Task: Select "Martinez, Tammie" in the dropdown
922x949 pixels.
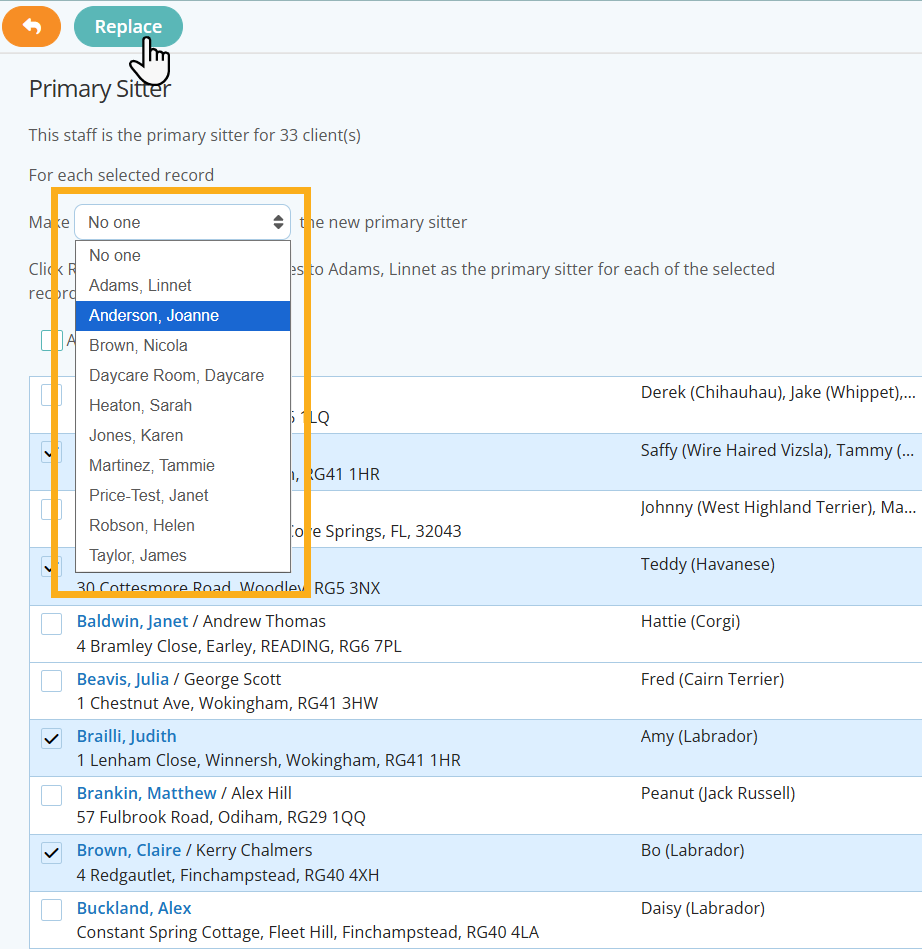Action: pyautogui.click(x=151, y=465)
